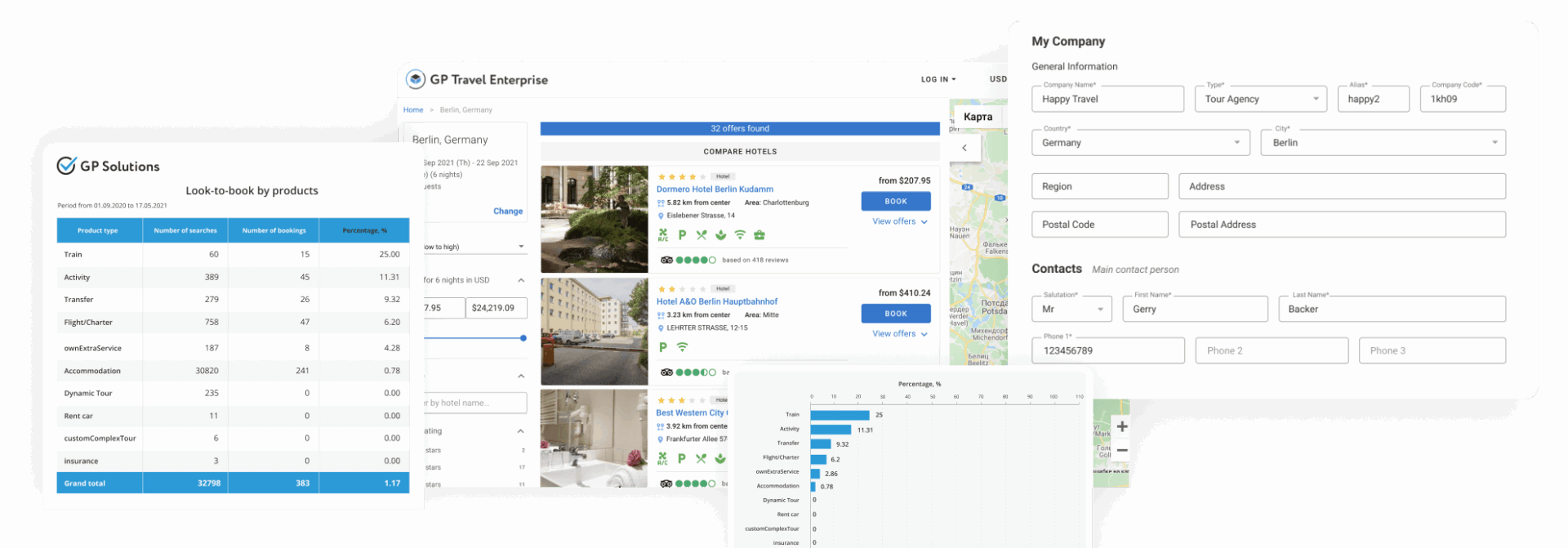This screenshot has width=1568, height=548.
Task: Click the restaurant icon for Best Western
Action: pyautogui.click(x=701, y=459)
